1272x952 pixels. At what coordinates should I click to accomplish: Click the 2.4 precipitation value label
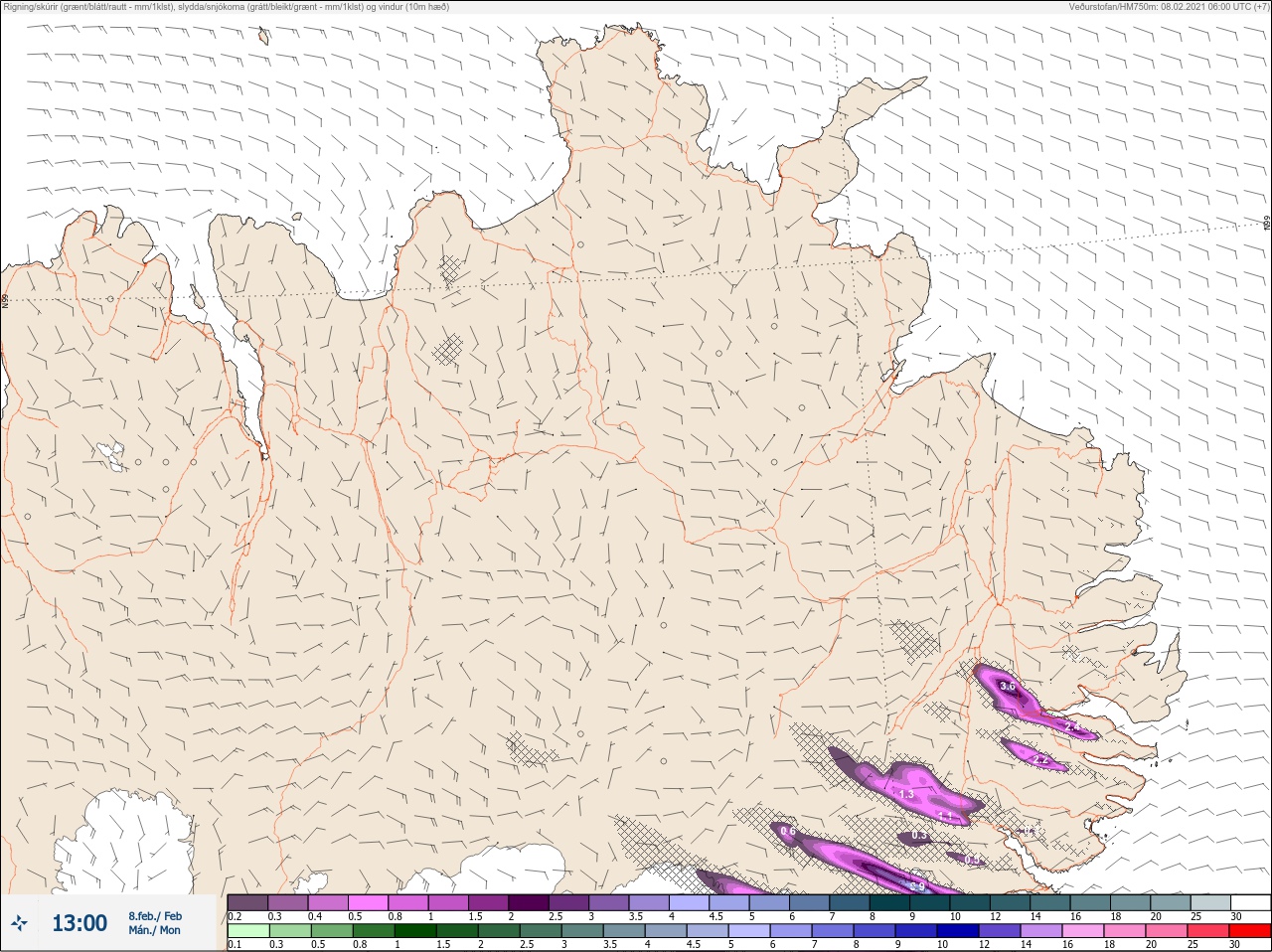[x=1073, y=727]
